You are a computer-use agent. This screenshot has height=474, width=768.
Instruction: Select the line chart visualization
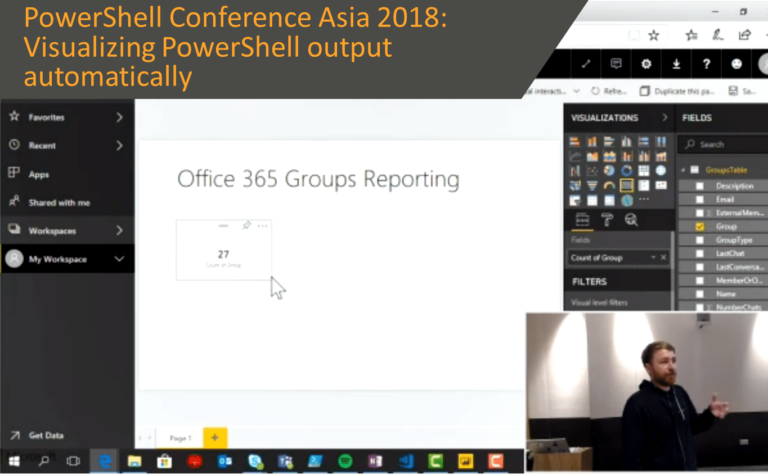pyautogui.click(x=575, y=157)
